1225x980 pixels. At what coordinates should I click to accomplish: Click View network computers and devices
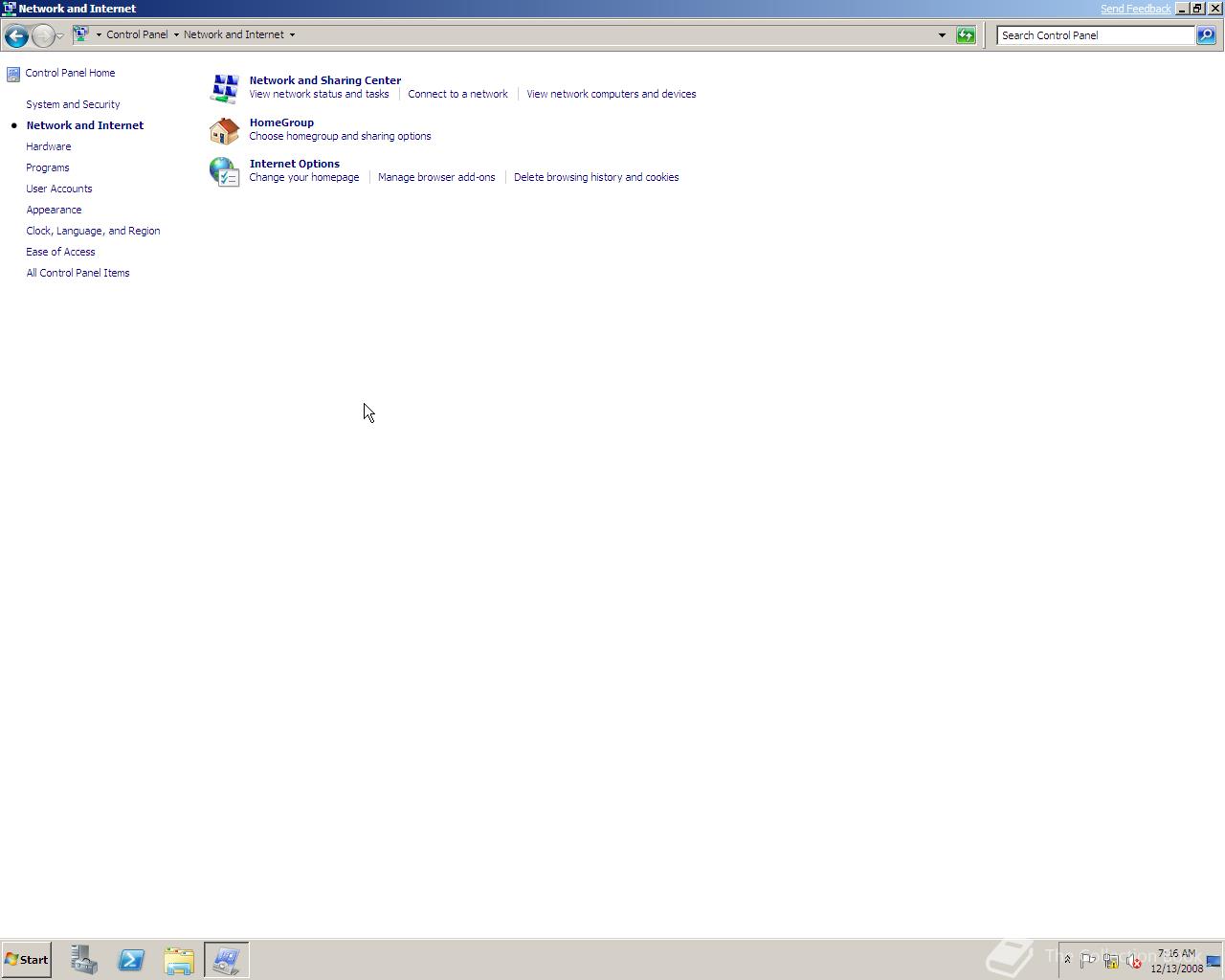[612, 94]
